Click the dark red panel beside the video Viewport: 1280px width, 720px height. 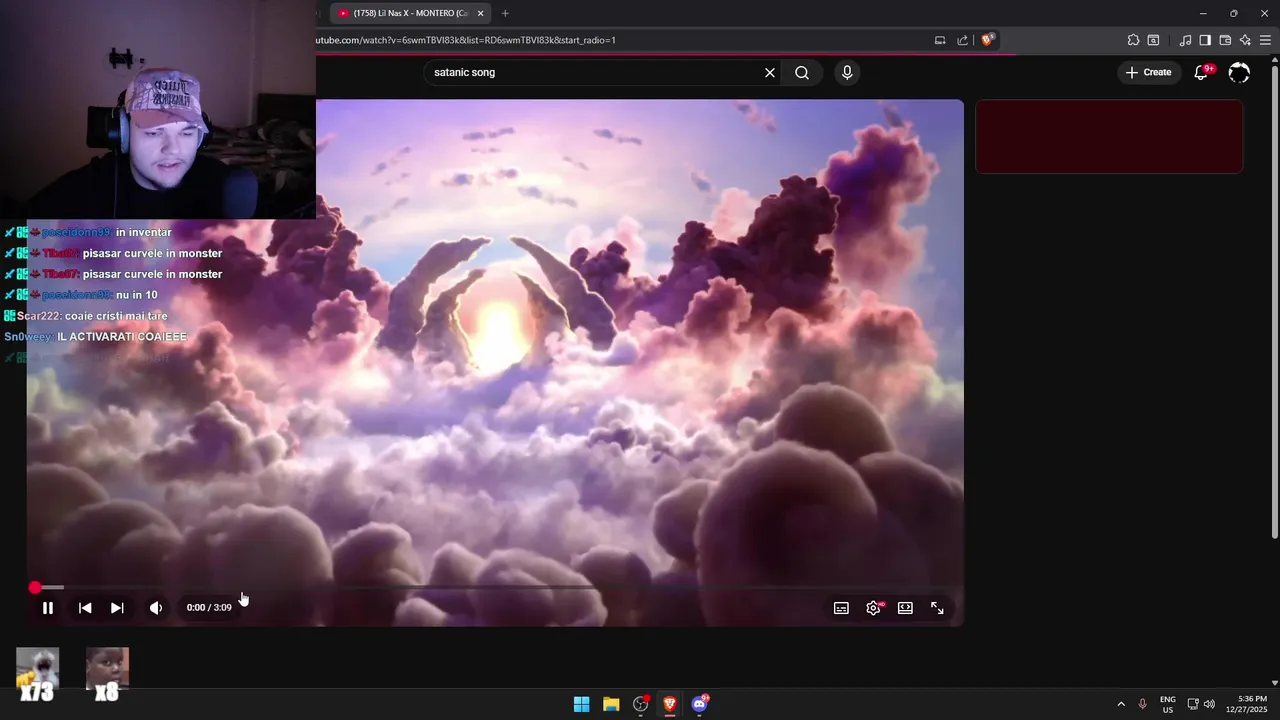(1109, 137)
